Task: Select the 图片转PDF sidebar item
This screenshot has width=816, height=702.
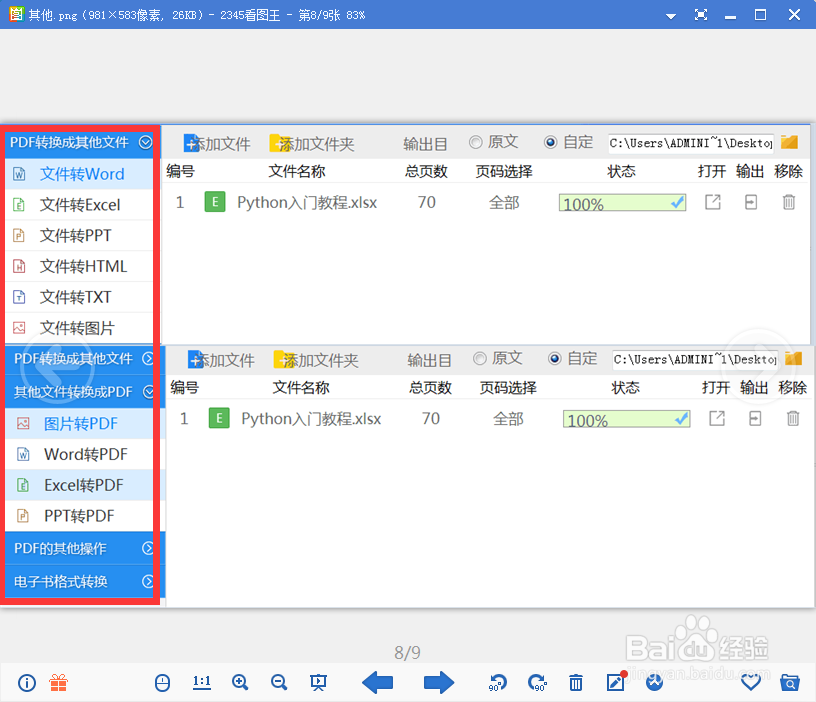Action: point(79,423)
